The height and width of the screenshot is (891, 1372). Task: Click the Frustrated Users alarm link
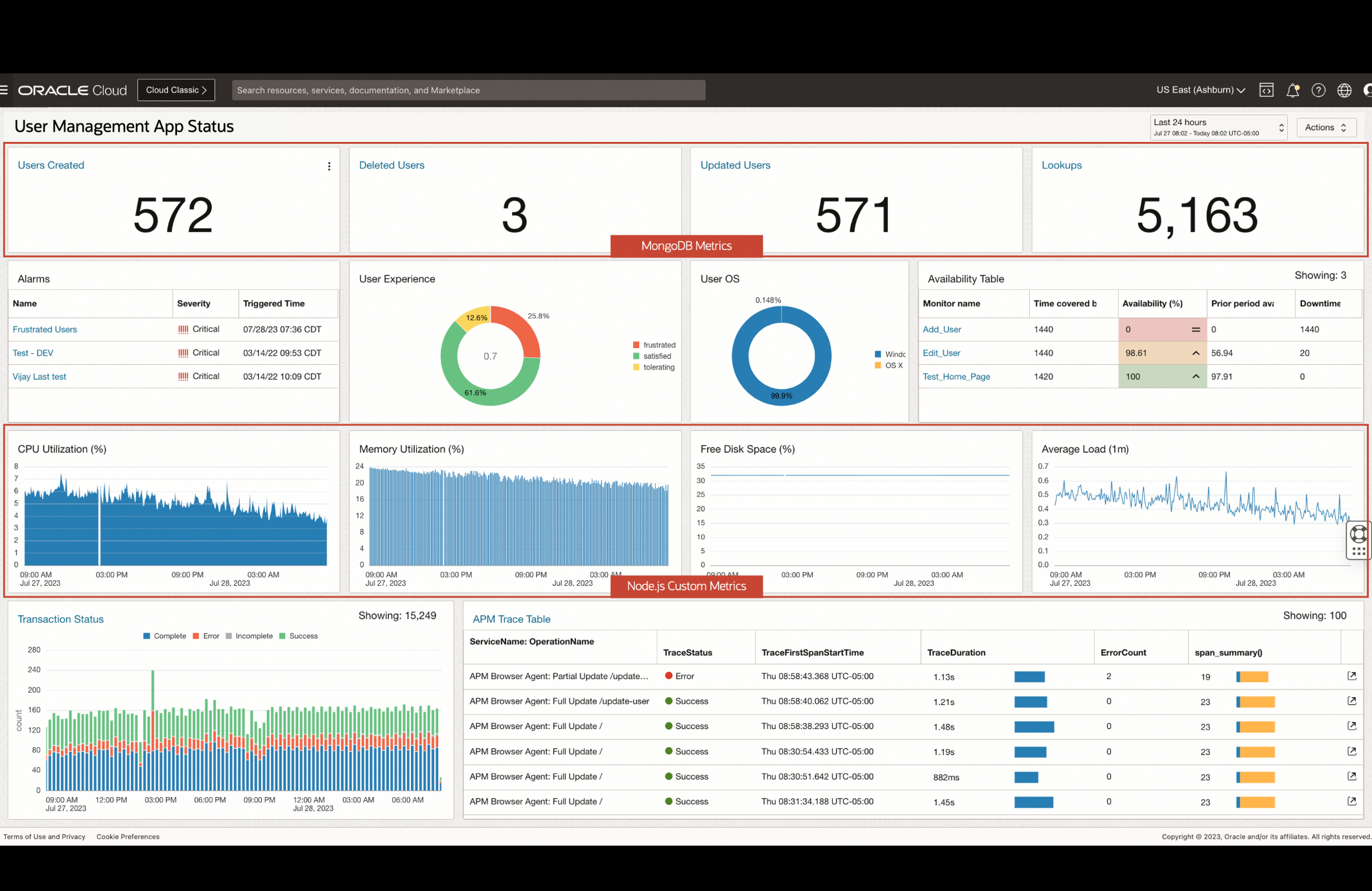coord(45,329)
